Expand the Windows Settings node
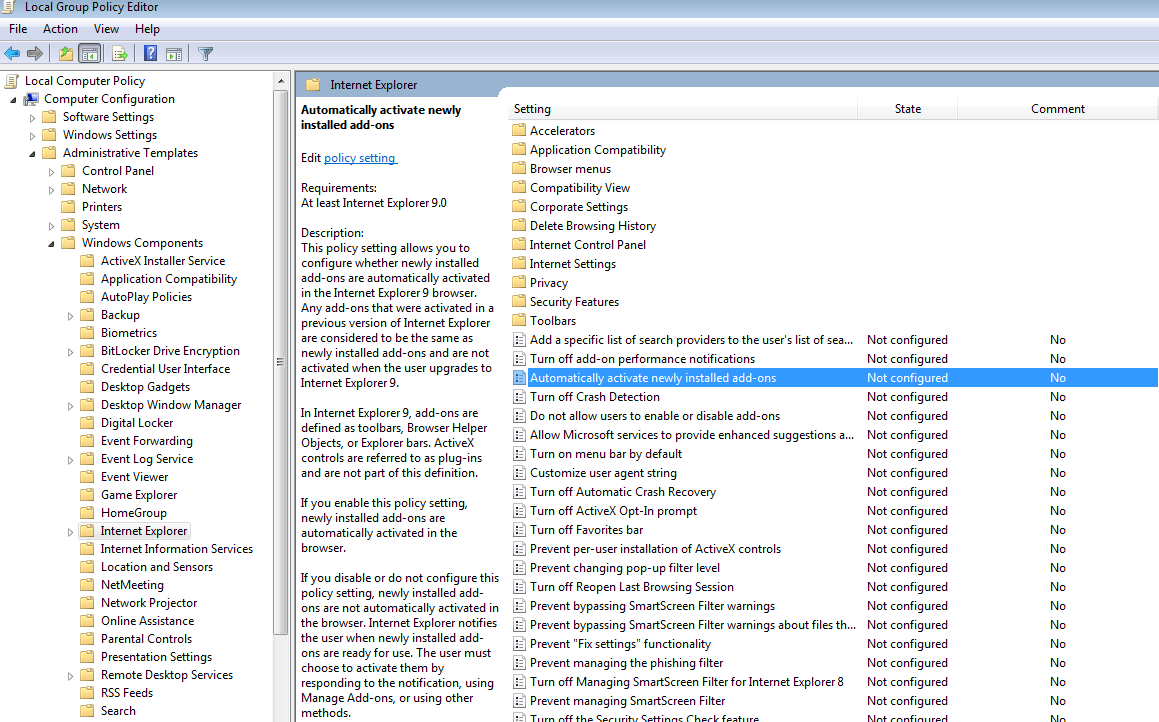 point(32,135)
